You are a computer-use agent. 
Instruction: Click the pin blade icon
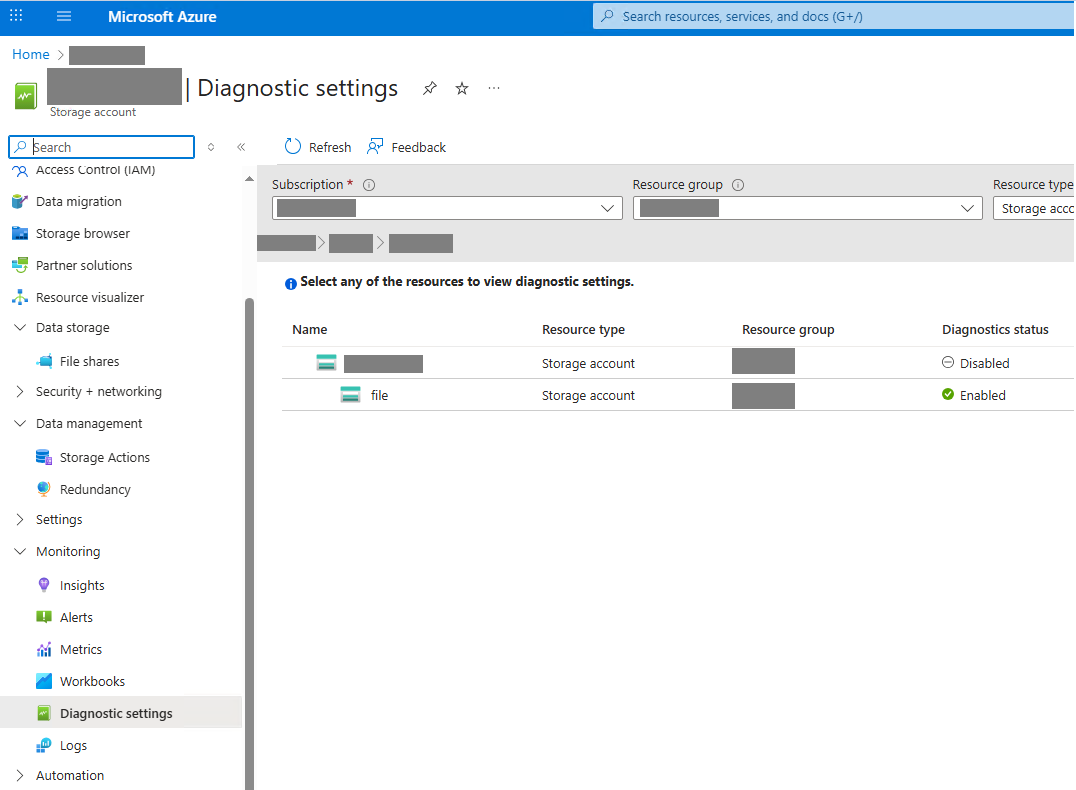pyautogui.click(x=429, y=88)
